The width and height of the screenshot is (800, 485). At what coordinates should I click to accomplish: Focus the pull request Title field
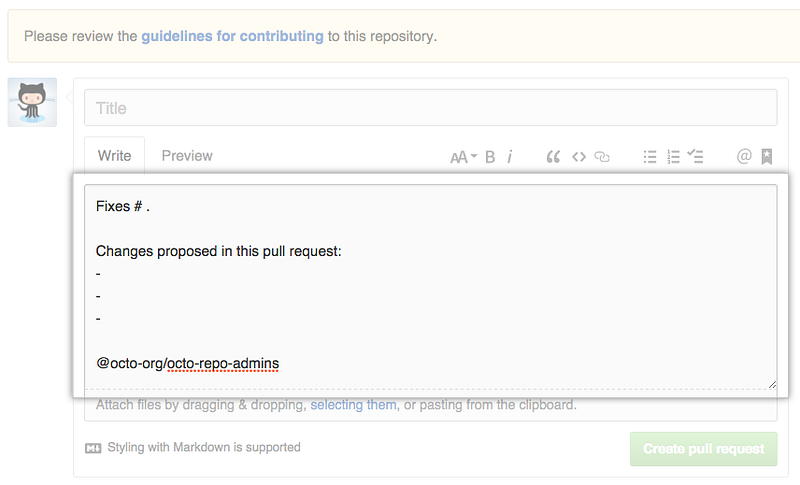pos(430,108)
